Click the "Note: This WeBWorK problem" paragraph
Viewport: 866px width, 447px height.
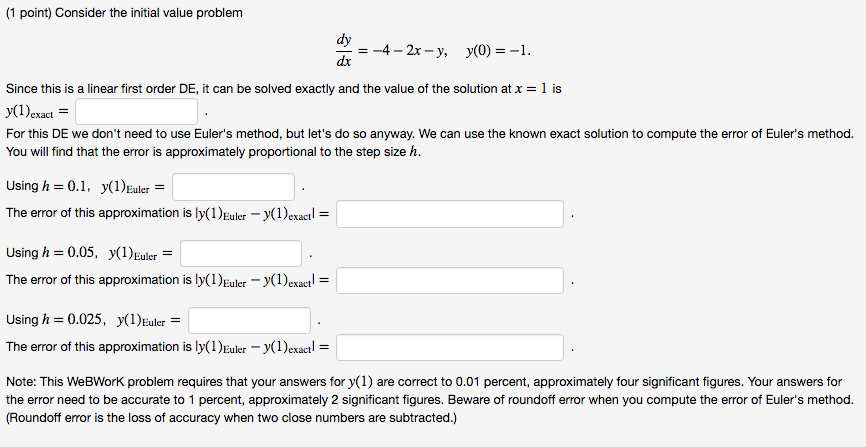coord(424,382)
